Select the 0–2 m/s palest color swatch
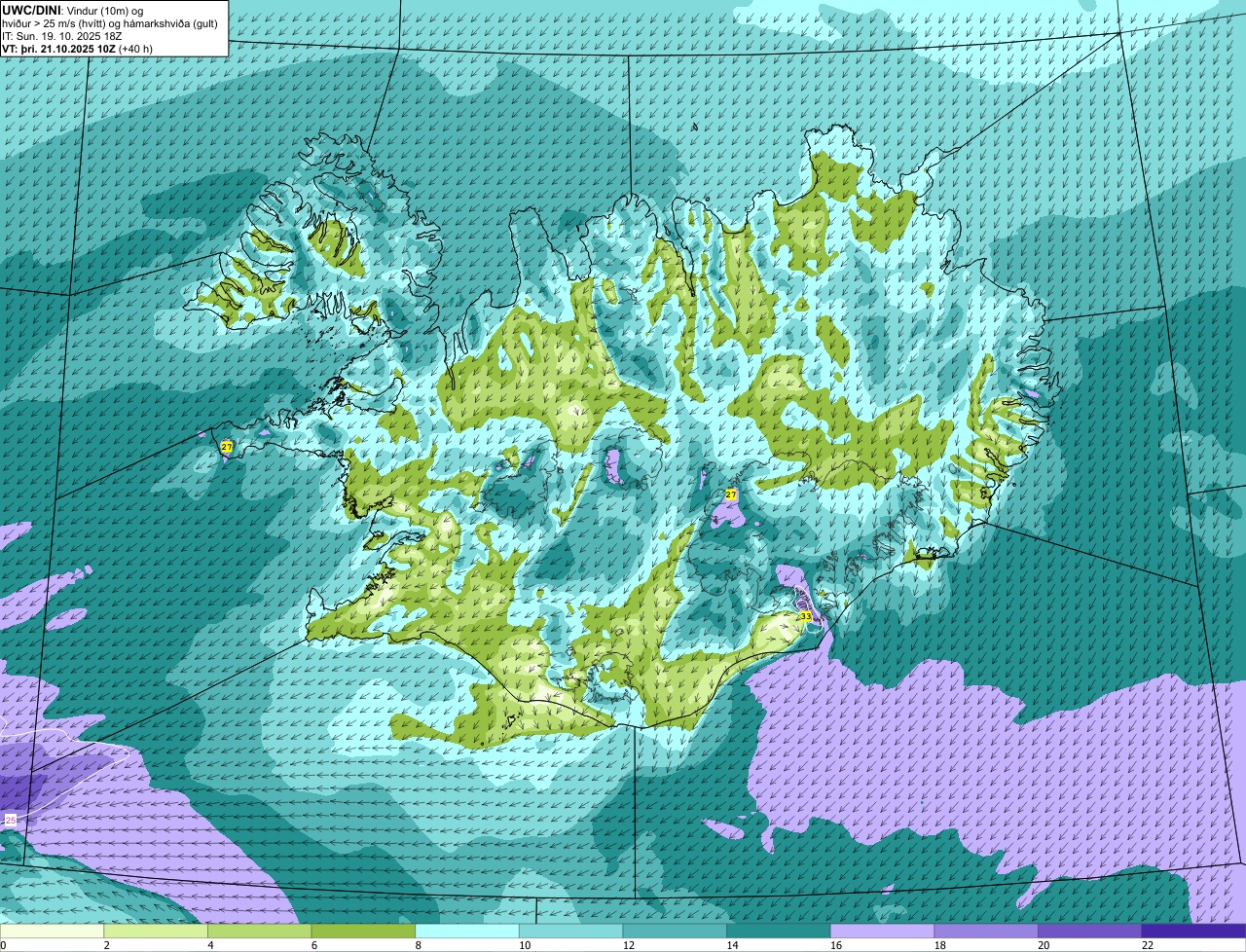1246x952 pixels. pyautogui.click(x=52, y=931)
